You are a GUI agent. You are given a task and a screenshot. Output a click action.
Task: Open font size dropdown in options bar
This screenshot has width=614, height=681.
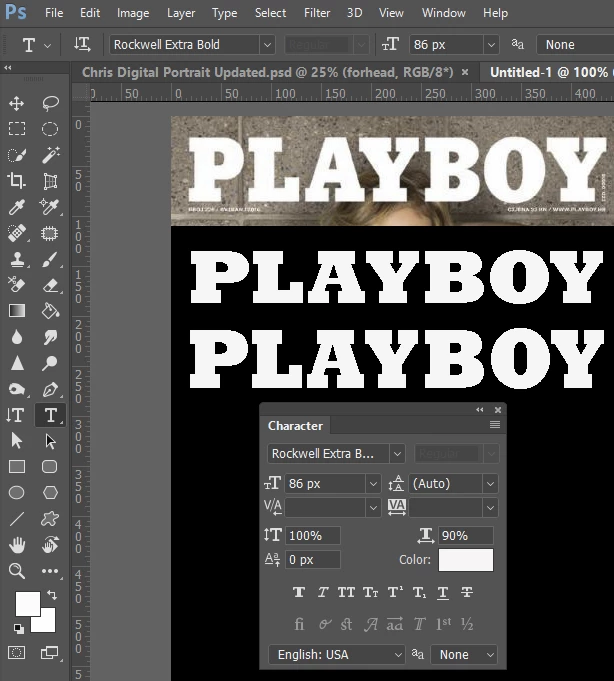coord(491,45)
